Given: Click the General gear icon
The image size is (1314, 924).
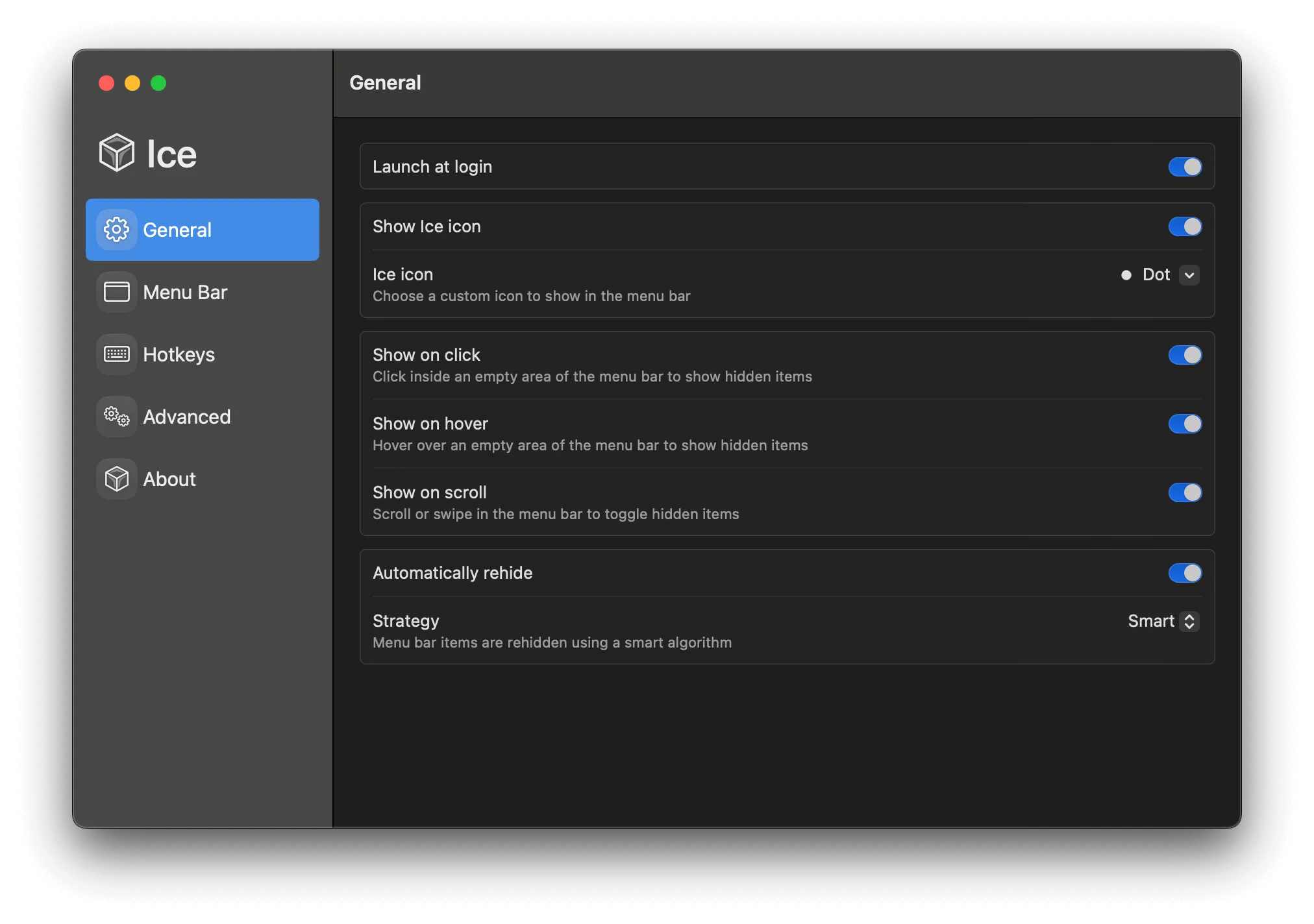Looking at the screenshot, I should click(118, 229).
